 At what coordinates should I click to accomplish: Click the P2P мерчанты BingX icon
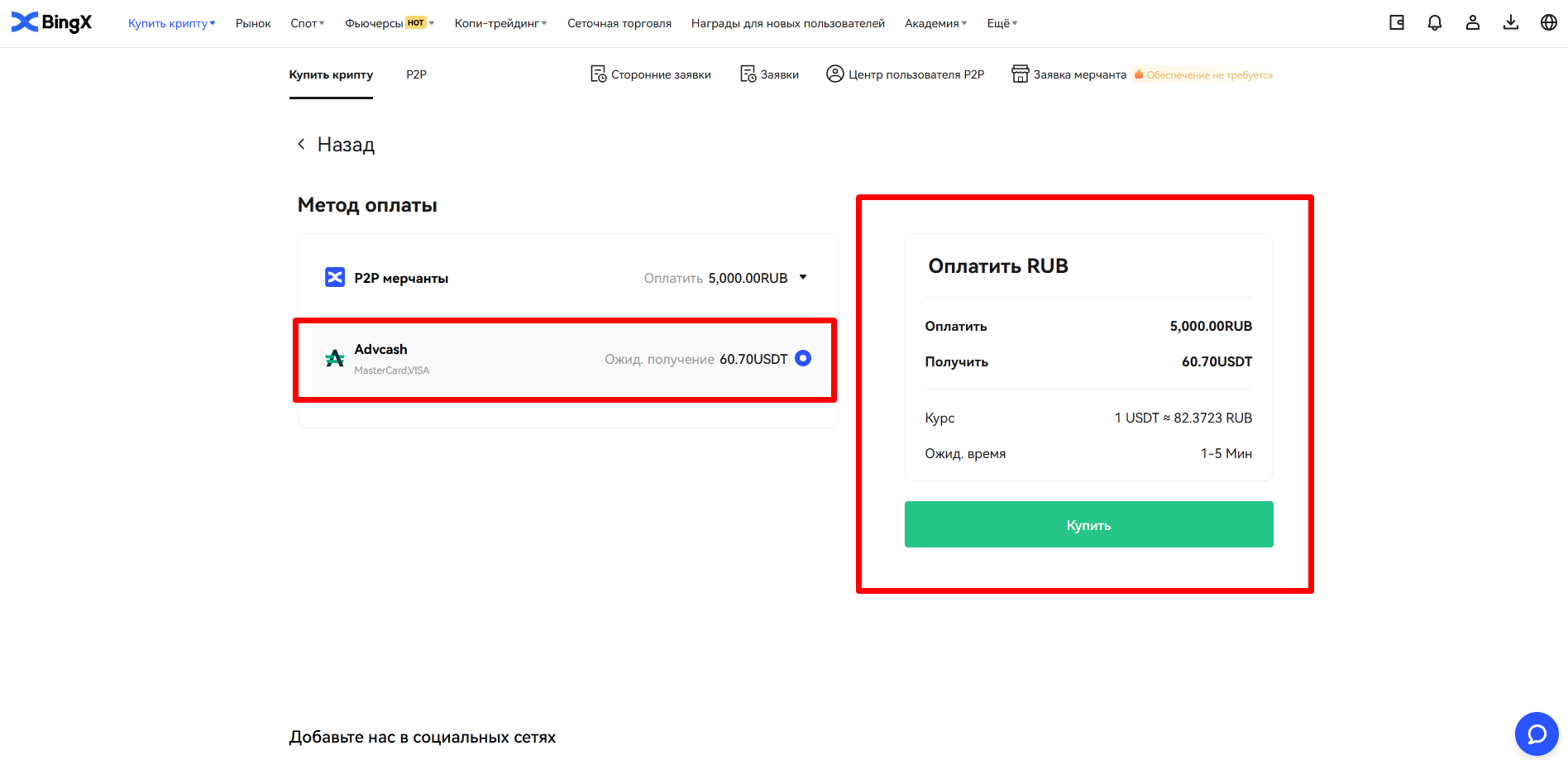click(335, 277)
